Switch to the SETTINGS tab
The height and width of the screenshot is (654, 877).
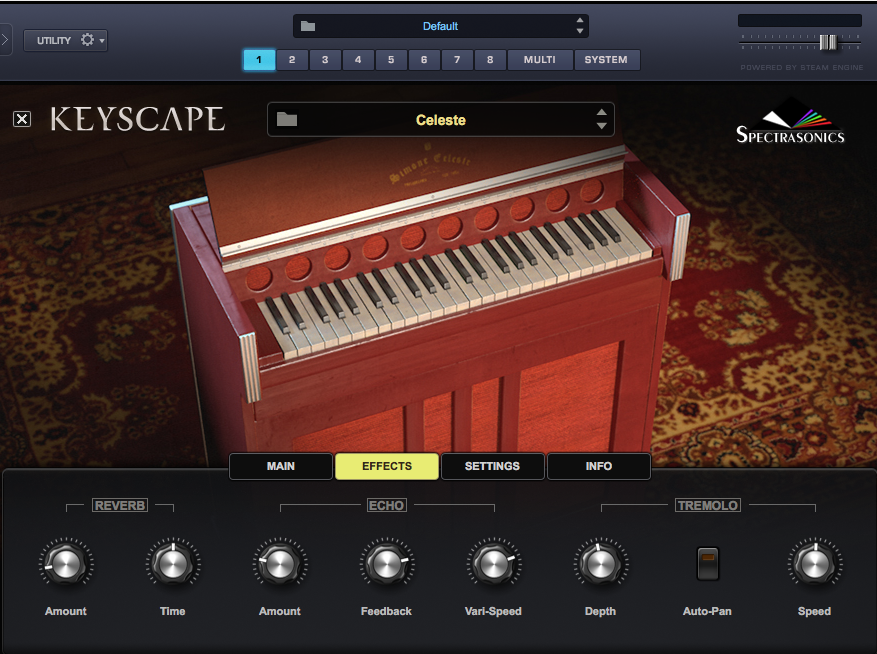coord(492,466)
